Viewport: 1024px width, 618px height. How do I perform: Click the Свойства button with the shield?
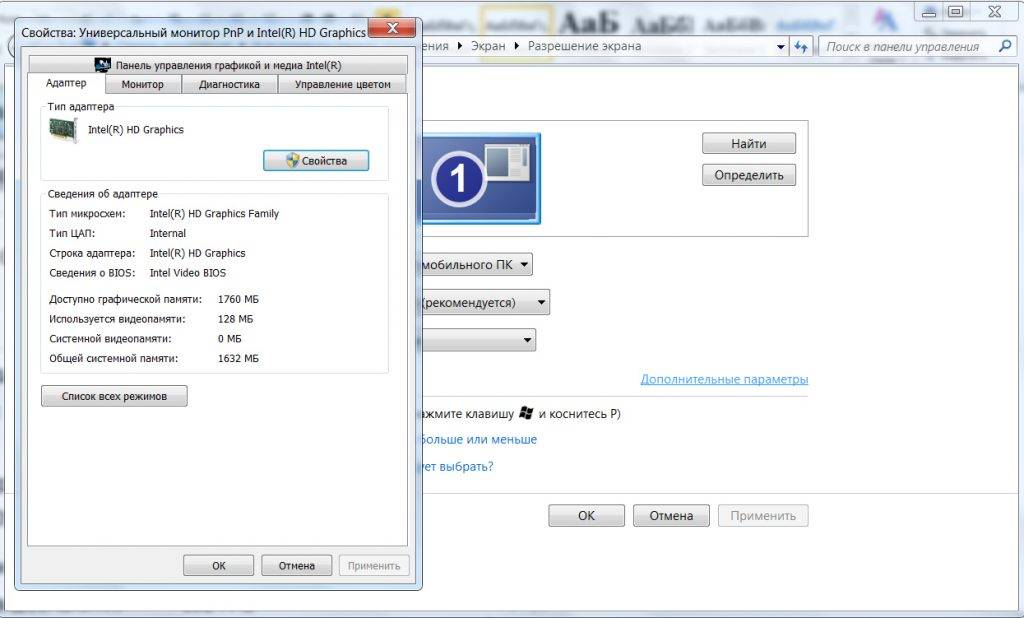pos(316,161)
